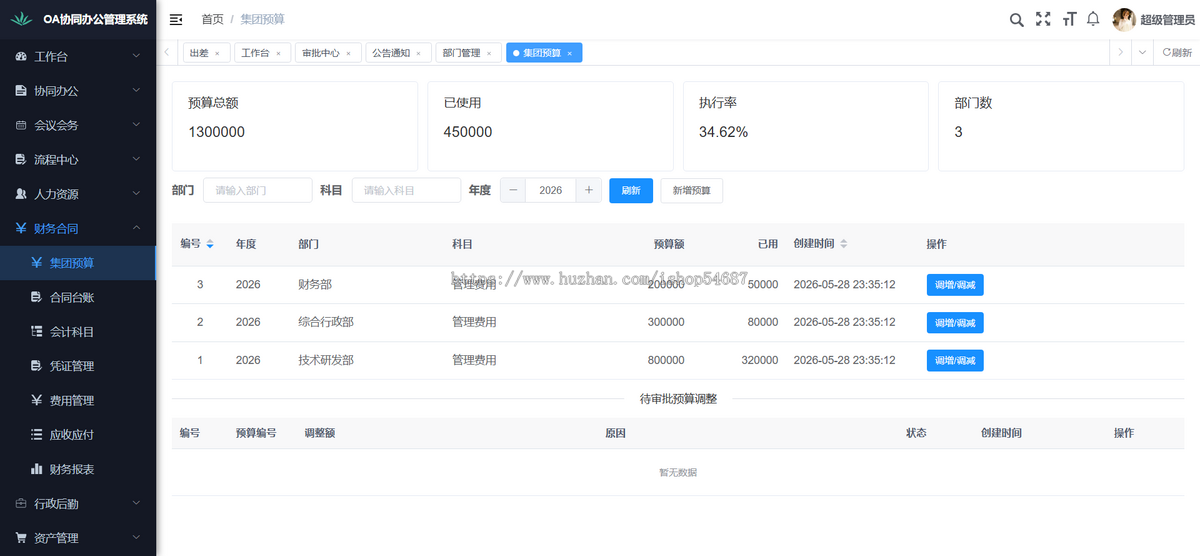1200x556 pixels.
Task: Click the blue 刷新 query button
Action: point(631,190)
